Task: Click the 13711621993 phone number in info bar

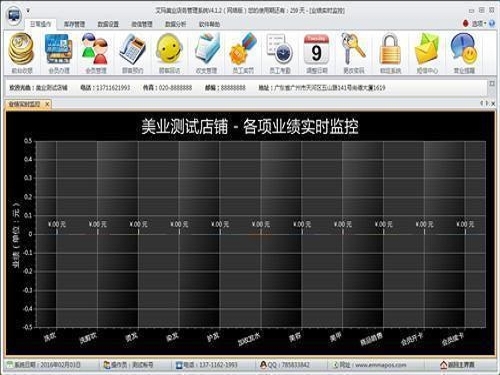Action: [113, 88]
